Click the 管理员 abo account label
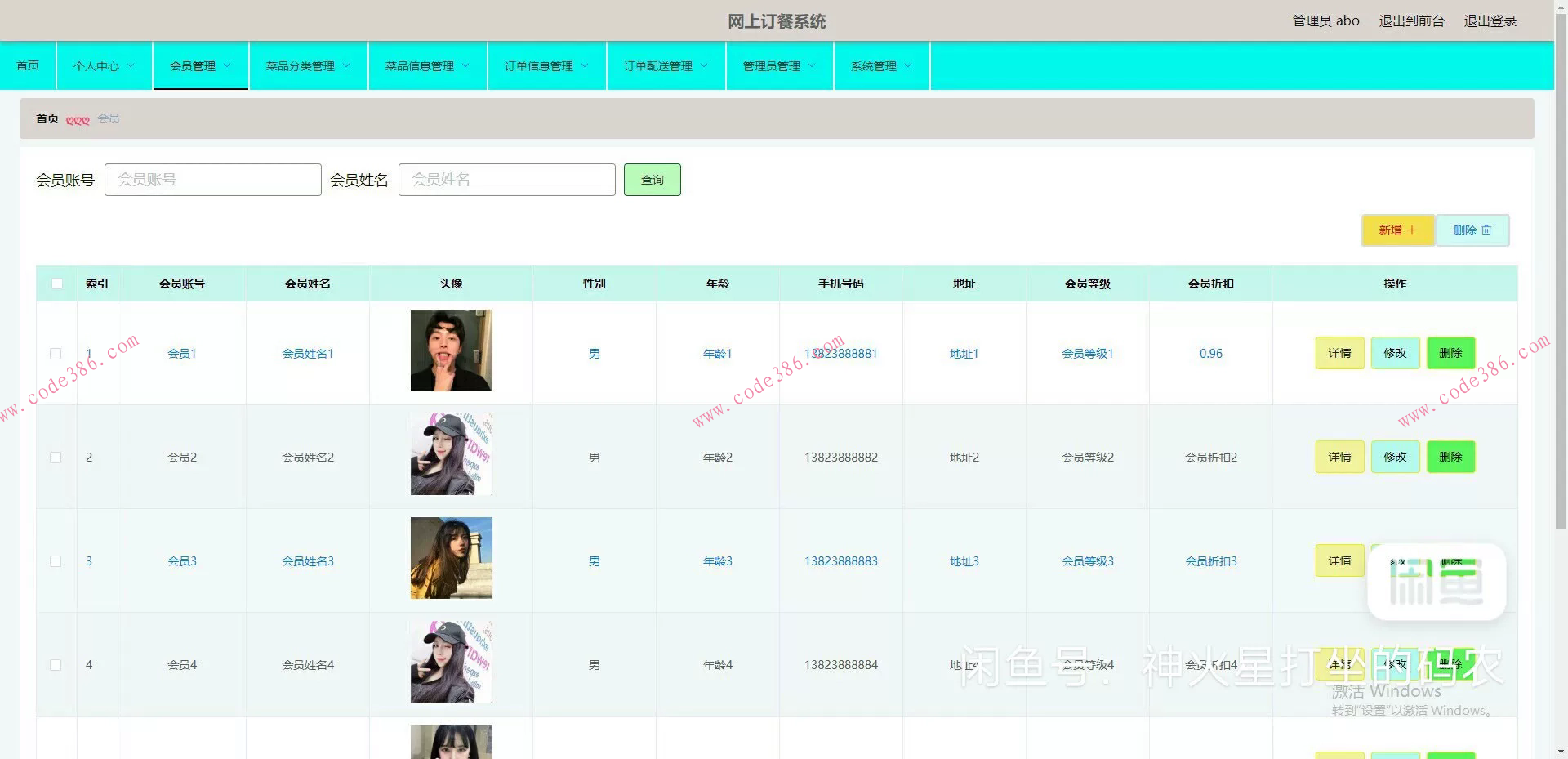 (1326, 21)
